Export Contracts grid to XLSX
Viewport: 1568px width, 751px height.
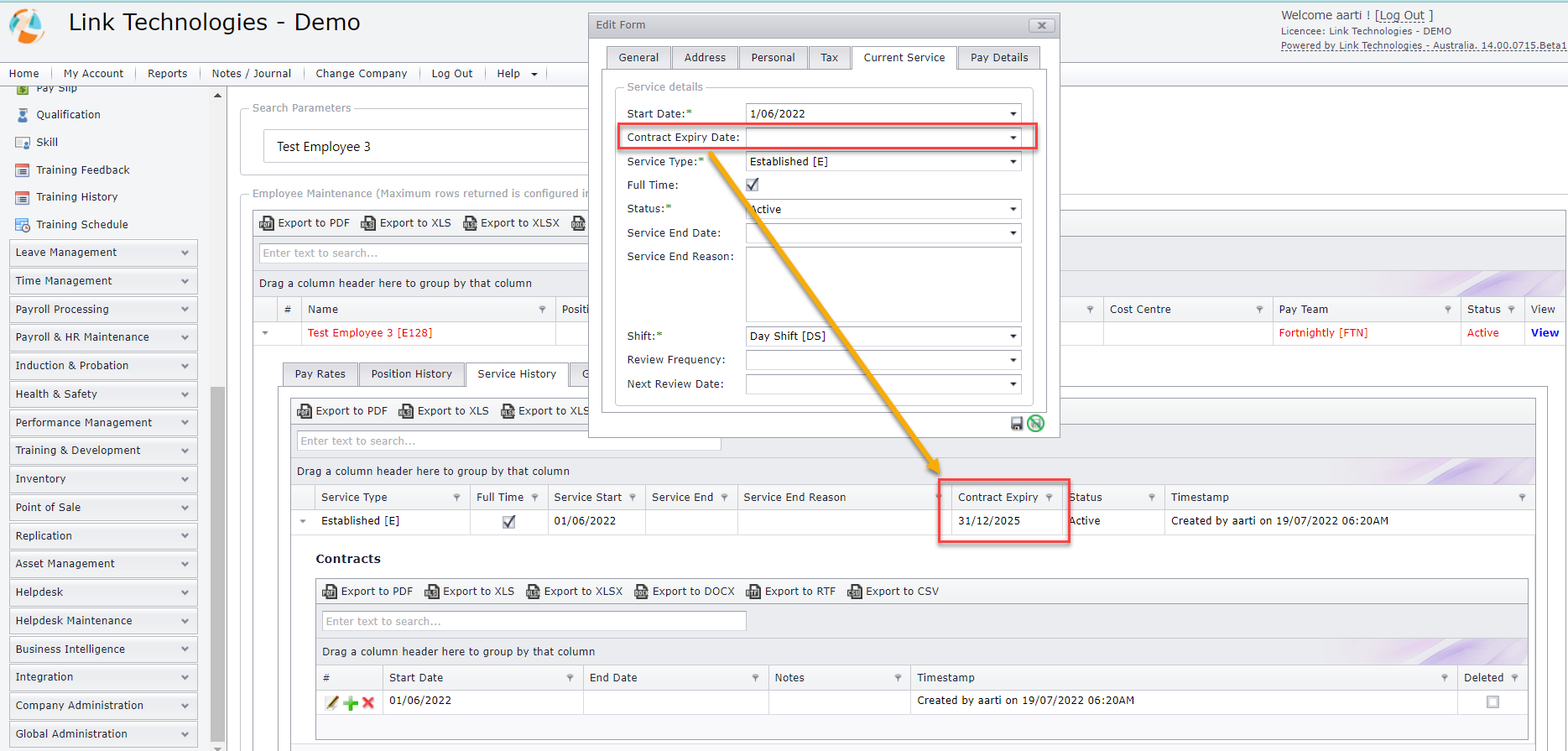click(x=575, y=592)
